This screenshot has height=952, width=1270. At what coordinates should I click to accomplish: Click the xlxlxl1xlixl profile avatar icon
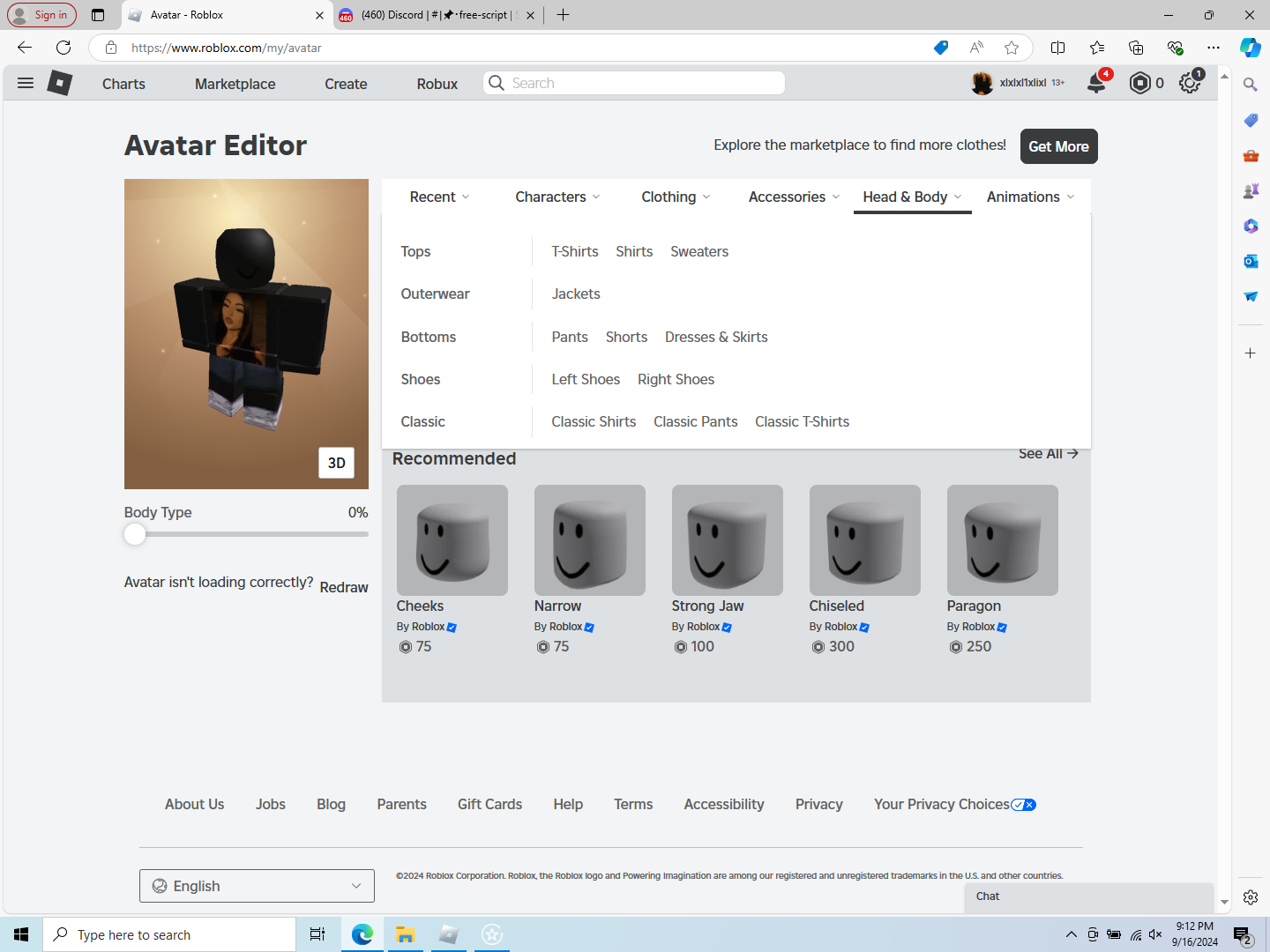[x=982, y=83]
